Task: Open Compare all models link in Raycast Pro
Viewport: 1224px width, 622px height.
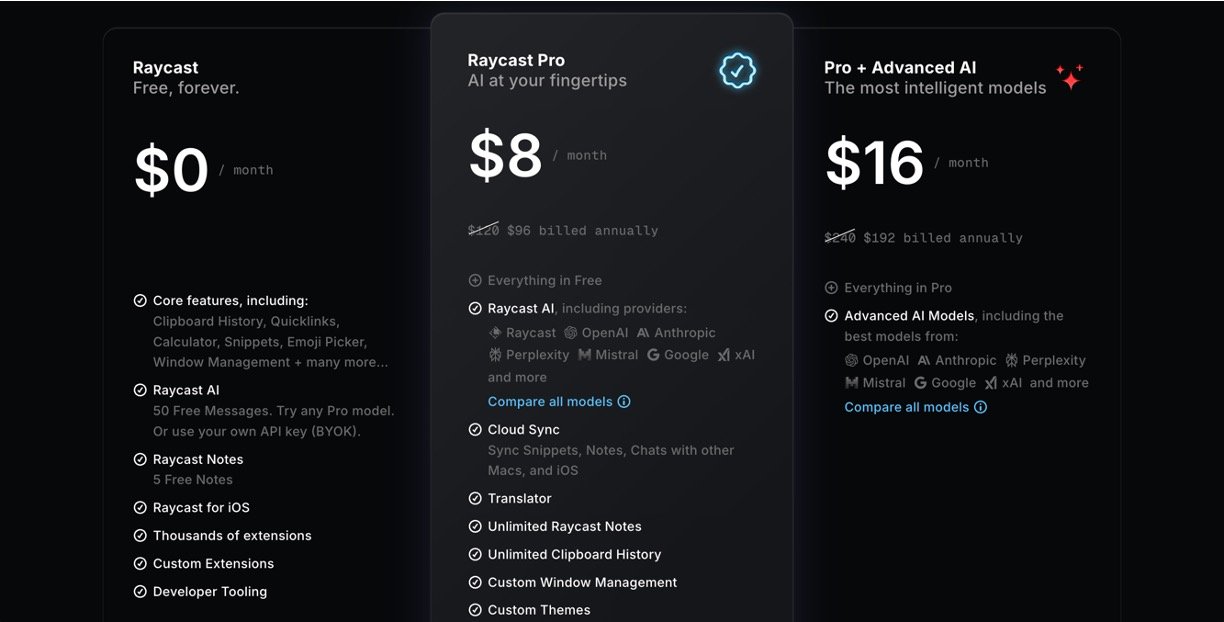Action: [550, 402]
